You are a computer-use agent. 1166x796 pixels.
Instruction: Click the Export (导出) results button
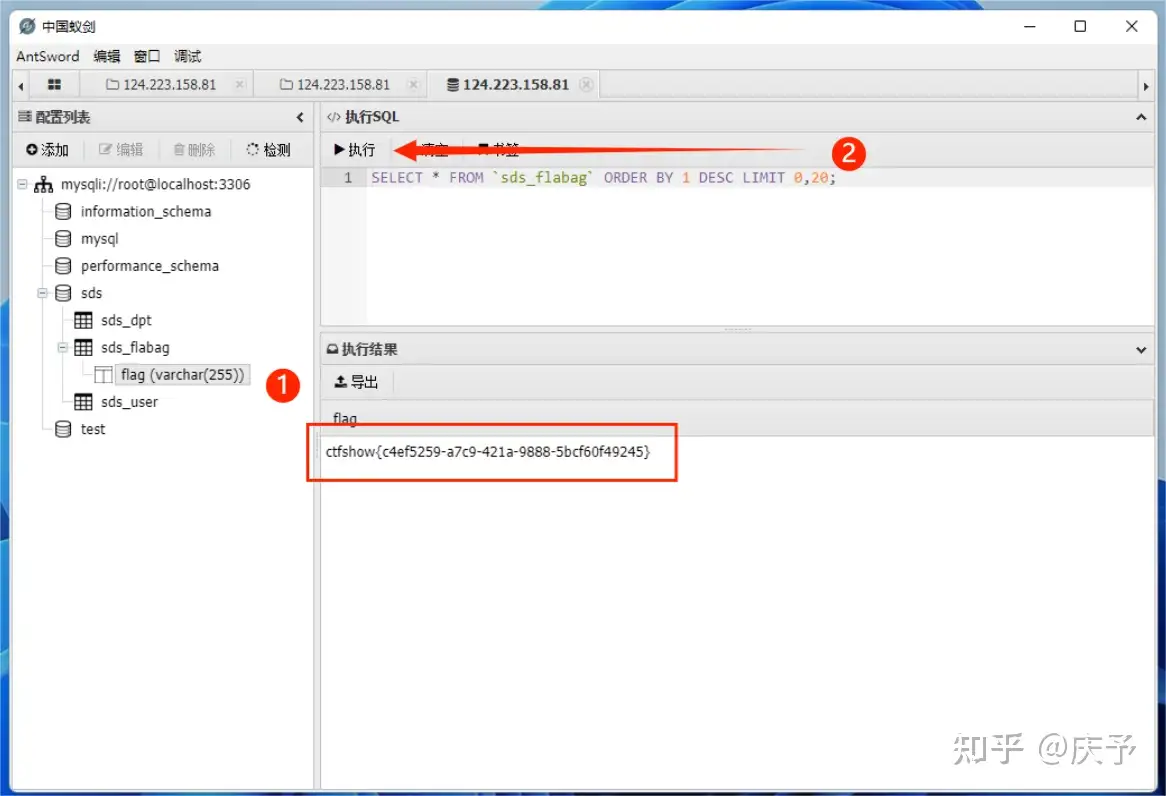point(356,382)
